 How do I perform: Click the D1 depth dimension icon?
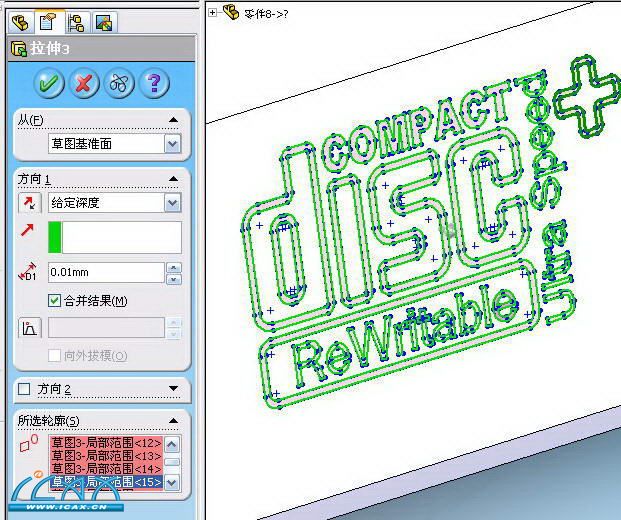tap(27, 272)
